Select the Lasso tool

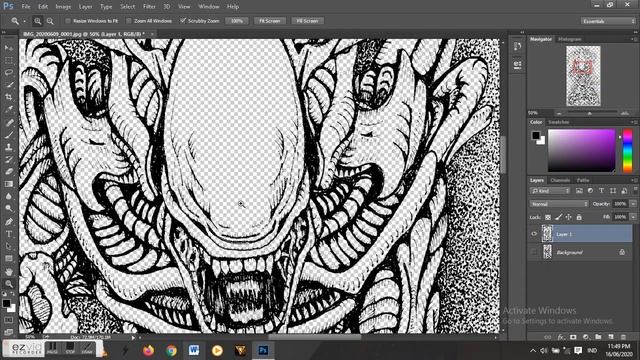coord(9,73)
